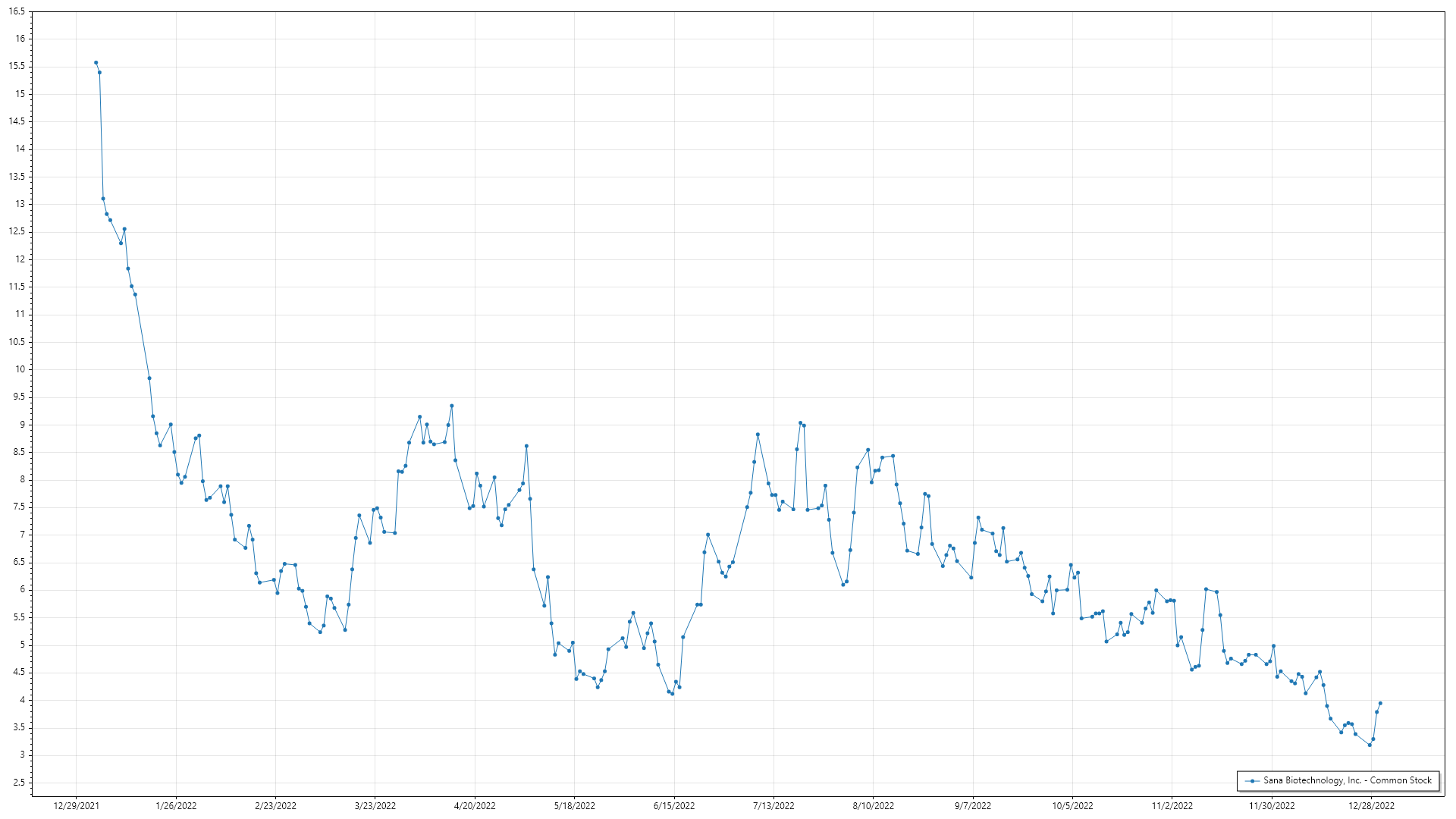Click the 5/18/2022 x-axis date label
This screenshot has width=1456, height=819.
pyautogui.click(x=574, y=806)
